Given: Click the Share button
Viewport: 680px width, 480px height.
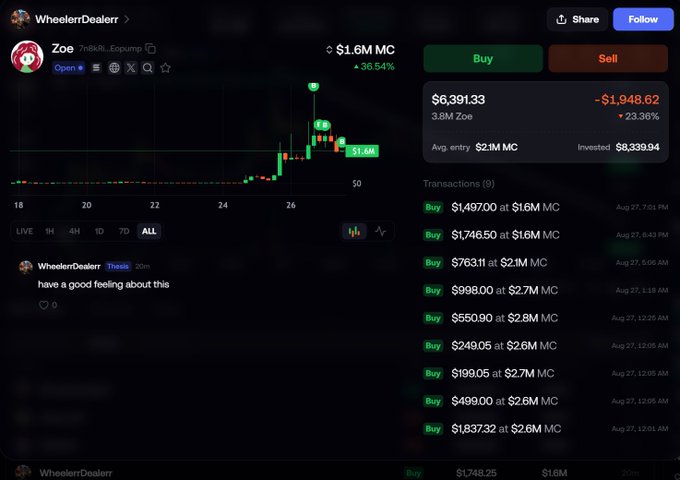Looking at the screenshot, I should click(577, 19).
